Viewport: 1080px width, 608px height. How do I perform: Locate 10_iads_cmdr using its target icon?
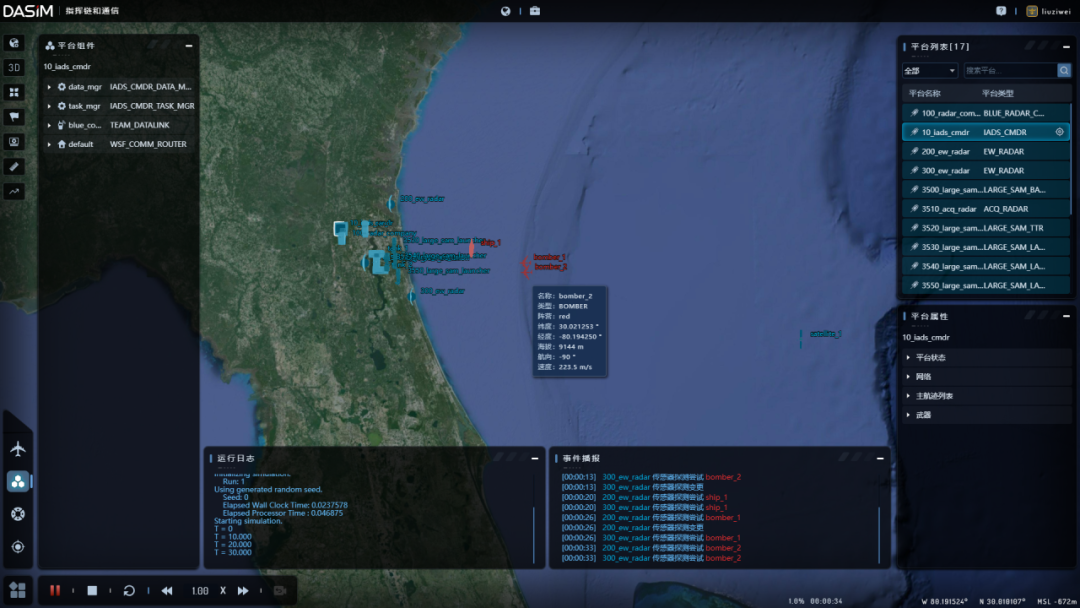pos(1059,132)
